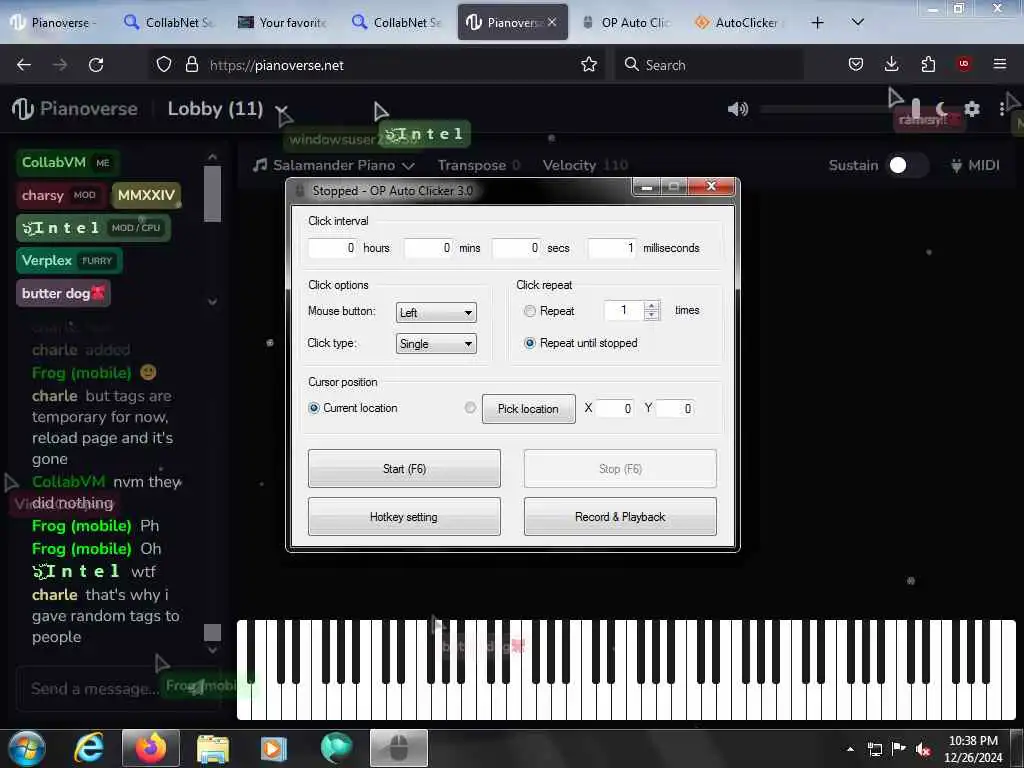Viewport: 1024px width, 768px height.
Task: Open the Firefox hamburger menu
Action: click(999, 64)
